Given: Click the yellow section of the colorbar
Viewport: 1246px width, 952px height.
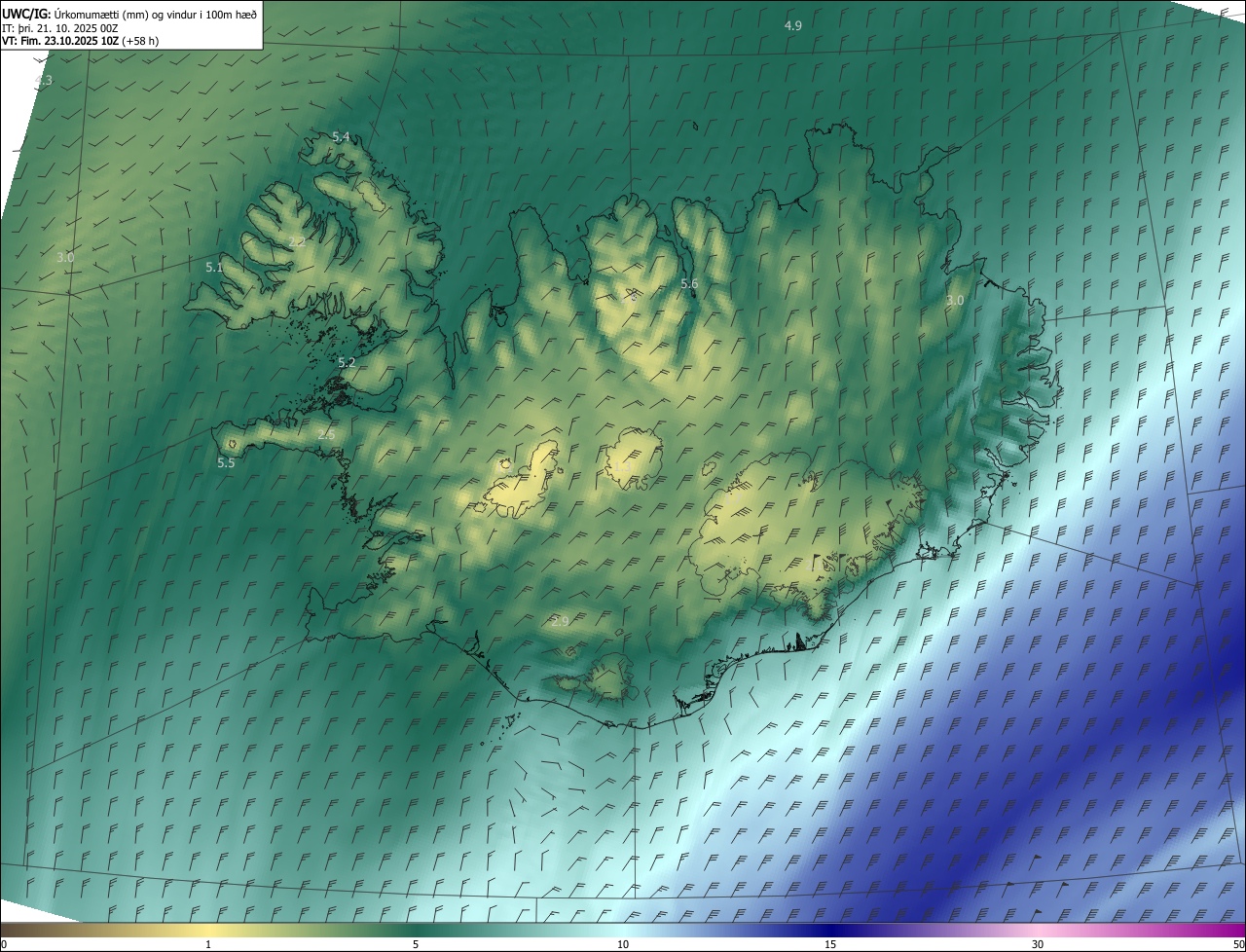Looking at the screenshot, I should point(209,930).
